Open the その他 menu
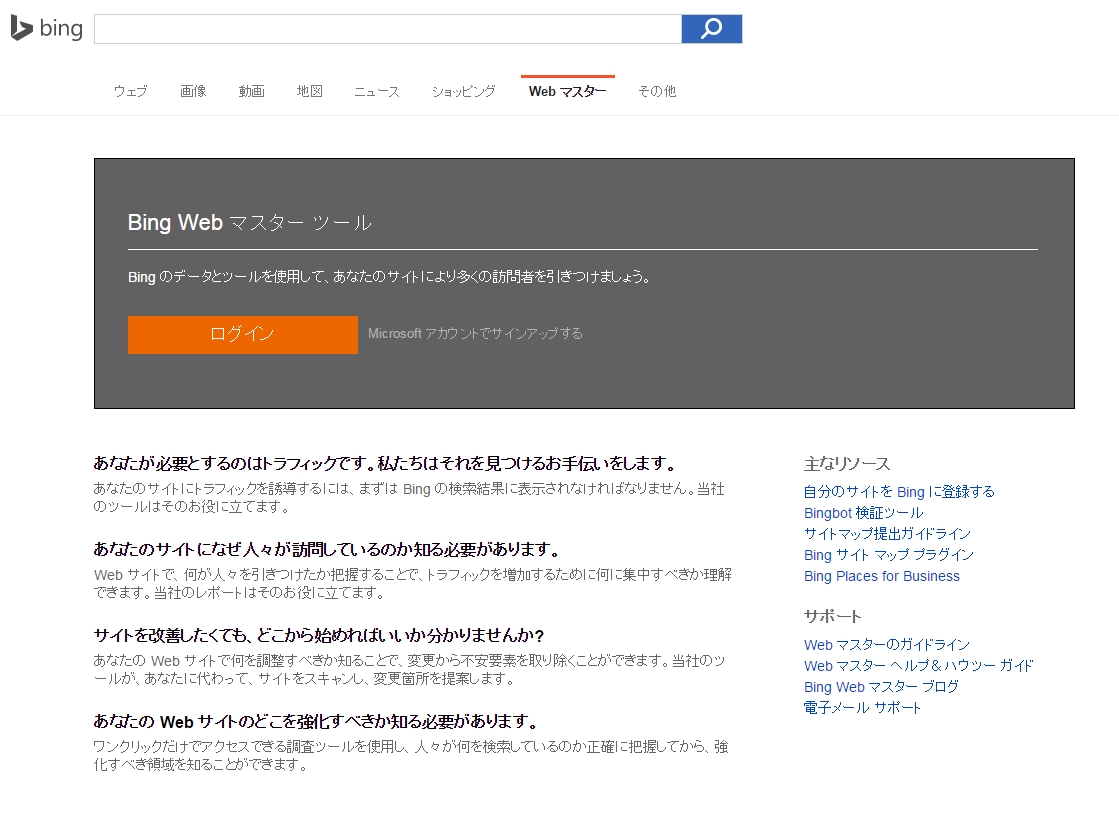 (657, 91)
